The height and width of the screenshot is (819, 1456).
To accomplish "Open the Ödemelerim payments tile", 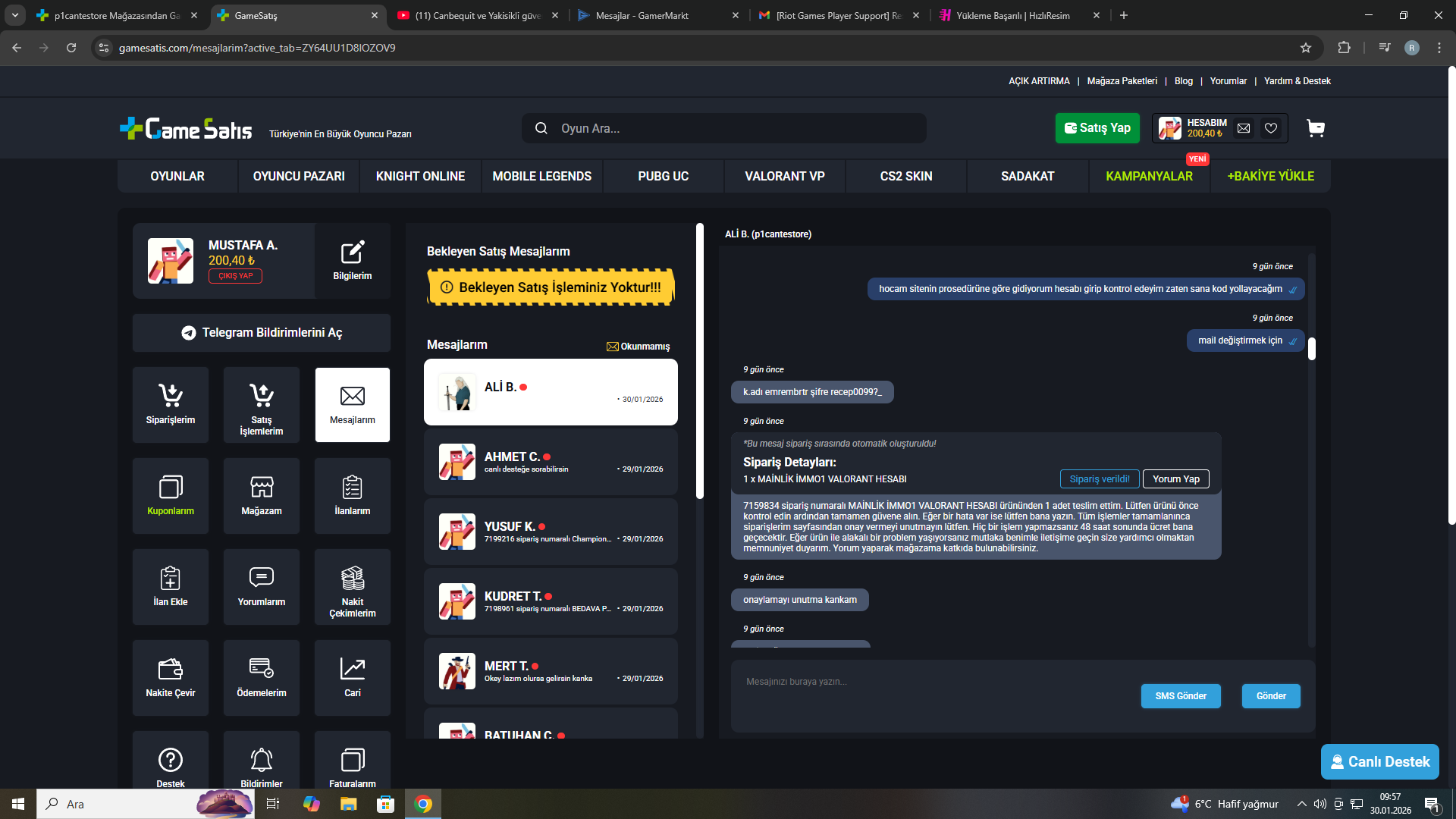I will click(x=262, y=677).
